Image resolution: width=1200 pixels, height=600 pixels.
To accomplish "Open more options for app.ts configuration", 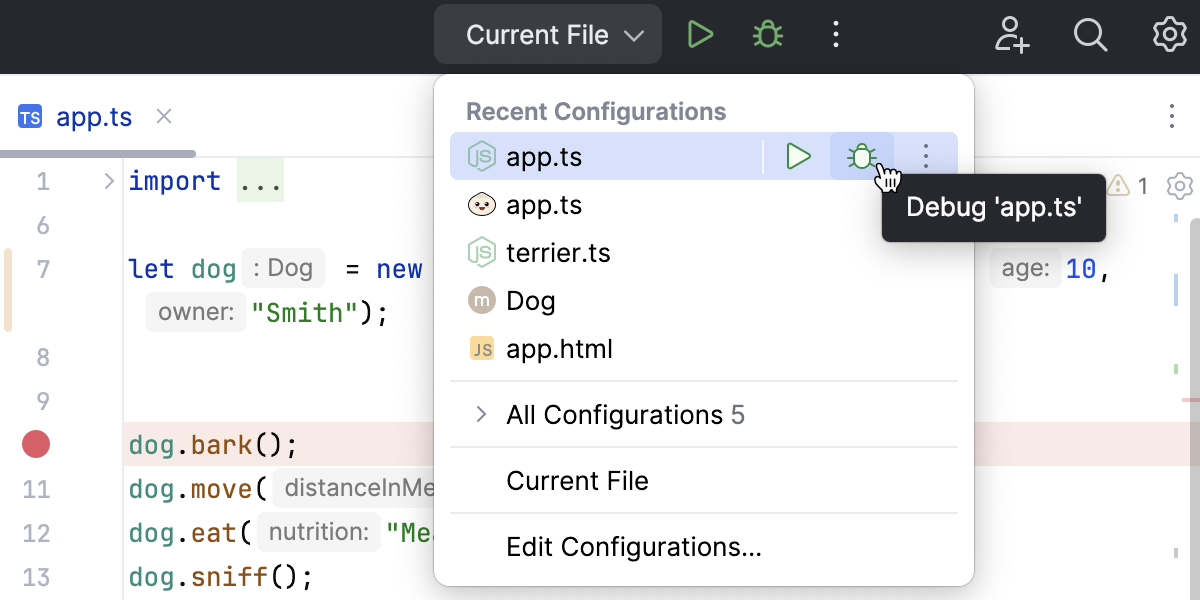I will click(x=925, y=156).
